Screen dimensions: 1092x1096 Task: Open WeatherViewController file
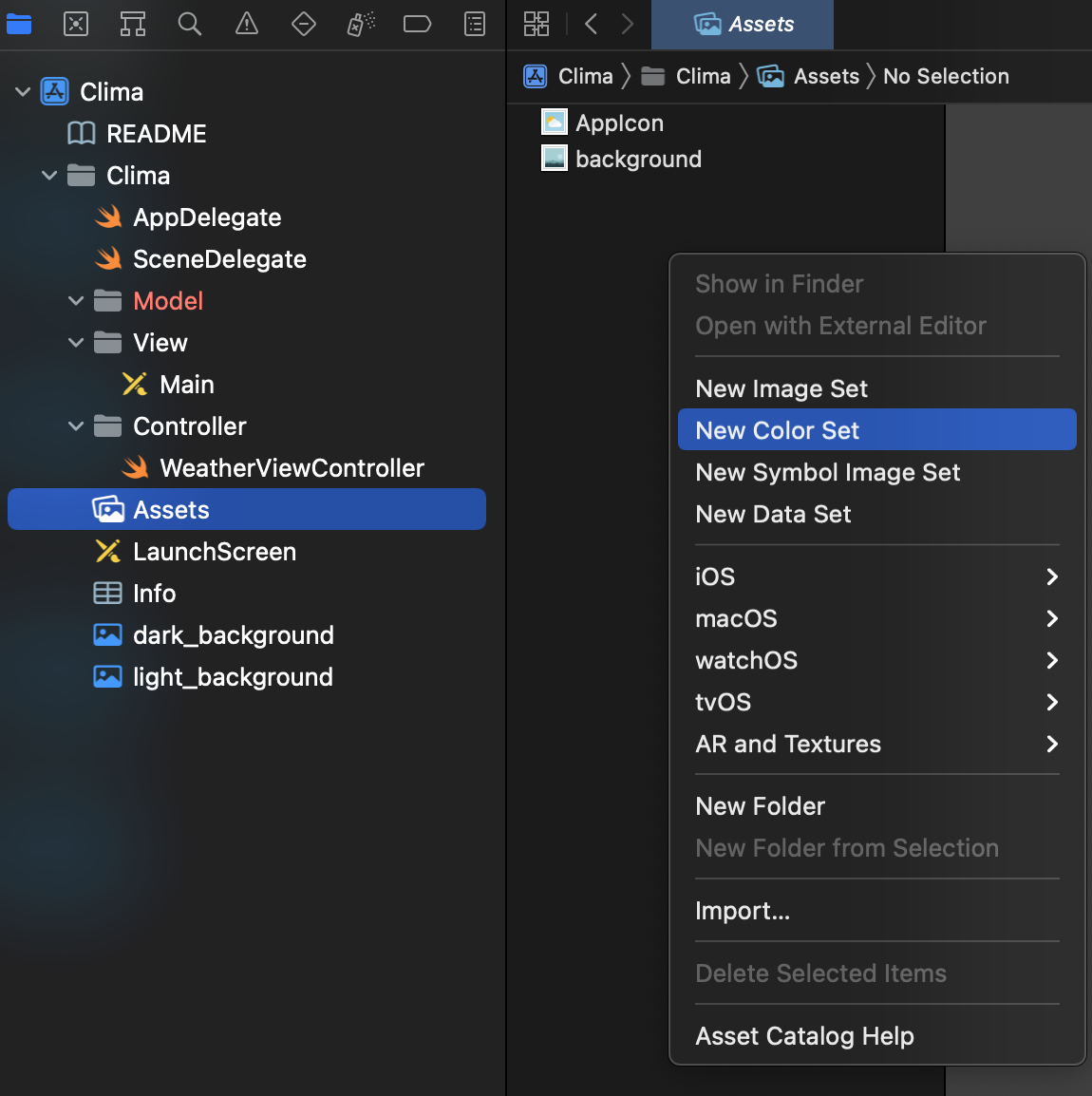pos(292,468)
